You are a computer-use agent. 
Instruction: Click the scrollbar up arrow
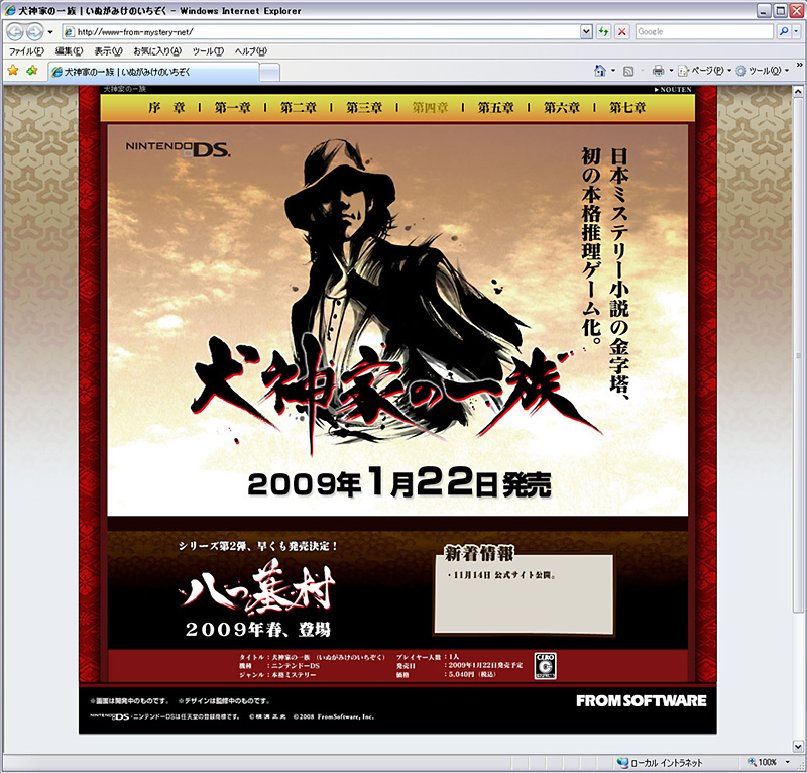point(798,92)
